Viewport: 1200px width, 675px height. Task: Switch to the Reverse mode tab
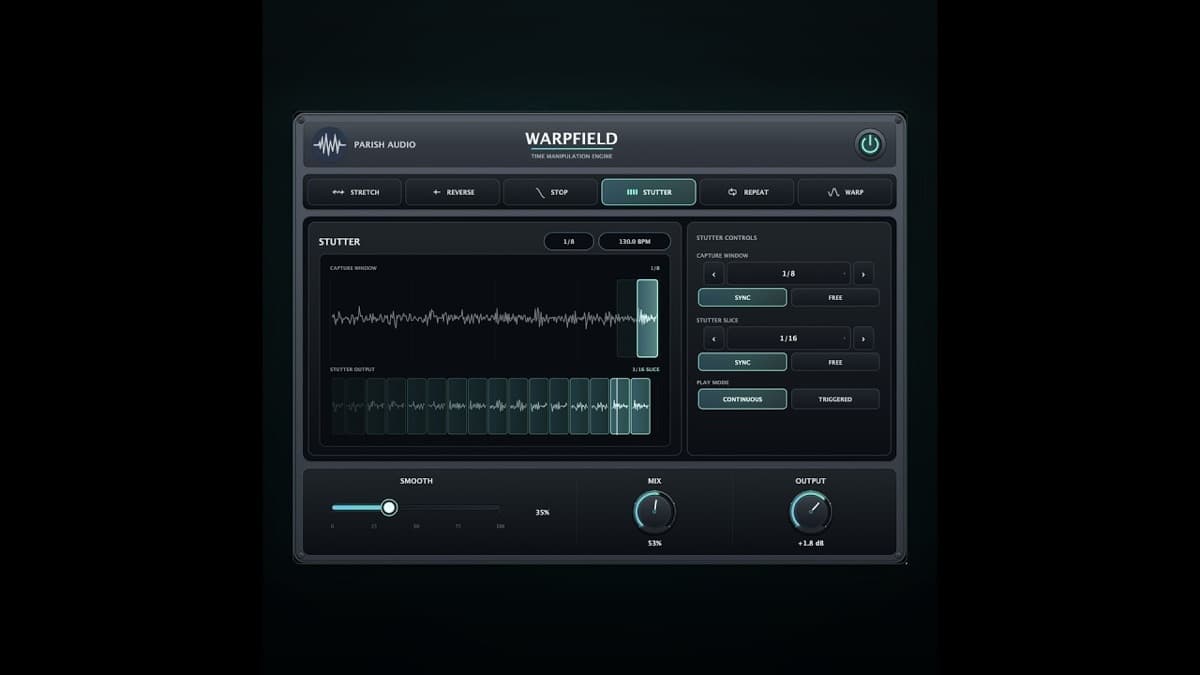pos(452,192)
